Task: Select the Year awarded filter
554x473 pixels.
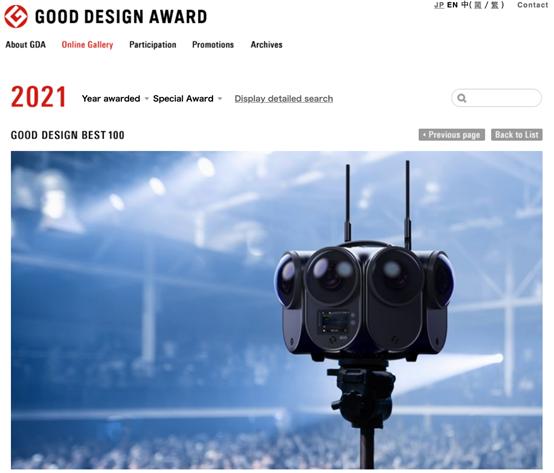Action: (x=111, y=99)
